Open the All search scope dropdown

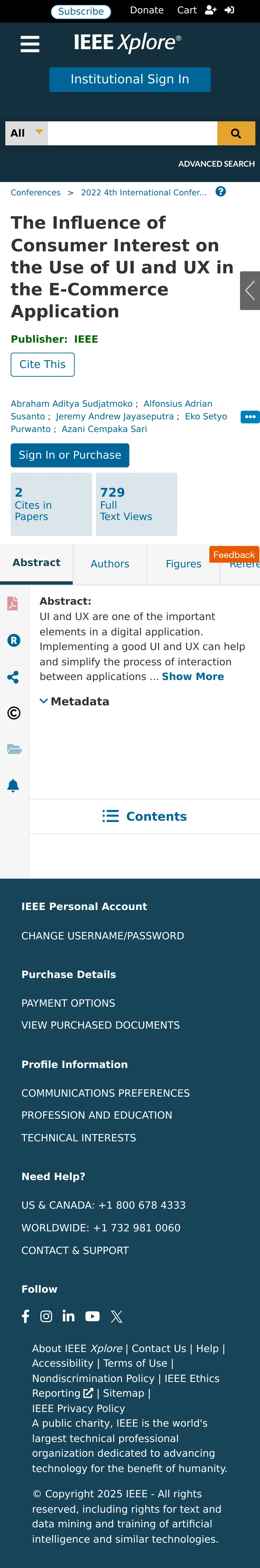coord(26,133)
